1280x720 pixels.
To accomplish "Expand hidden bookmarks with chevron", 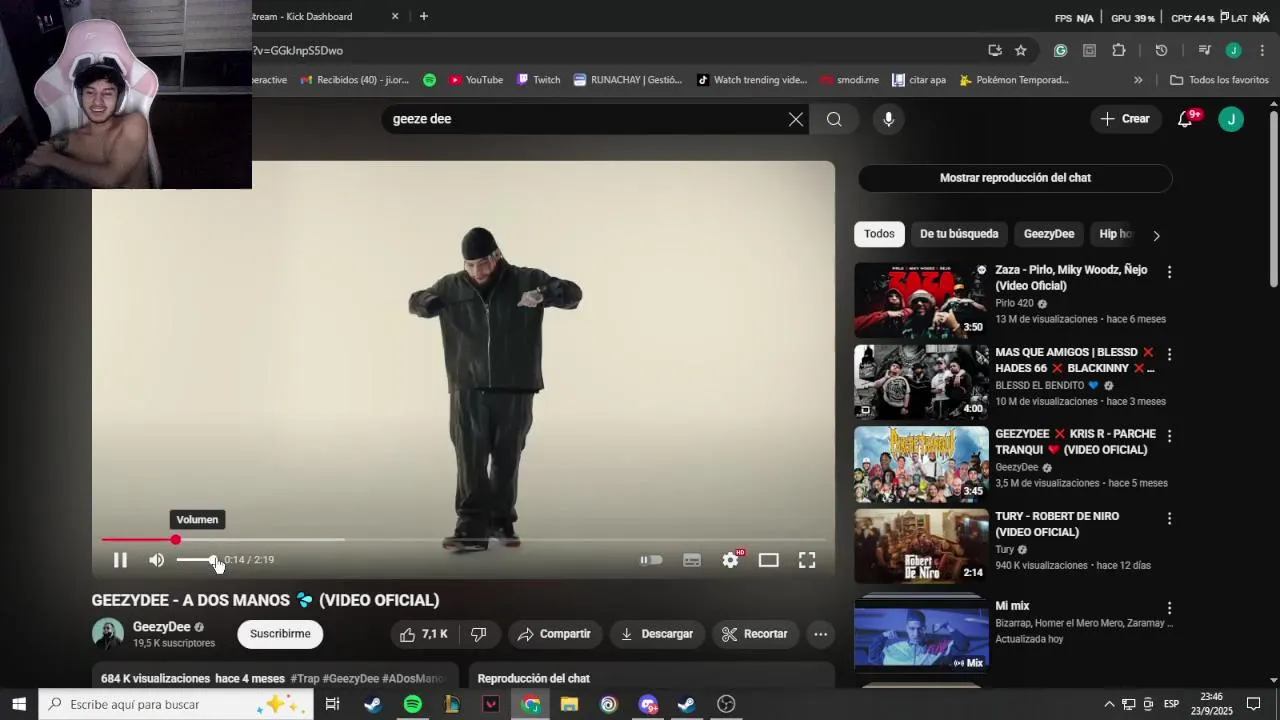I will pyautogui.click(x=1138, y=80).
